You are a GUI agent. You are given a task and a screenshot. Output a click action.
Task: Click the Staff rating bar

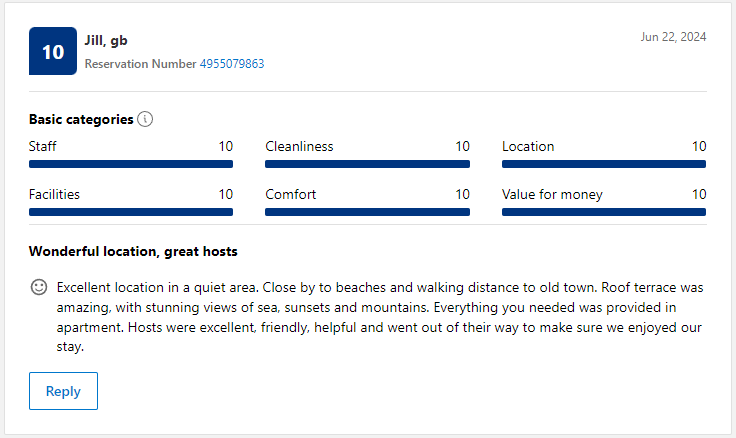(x=131, y=164)
